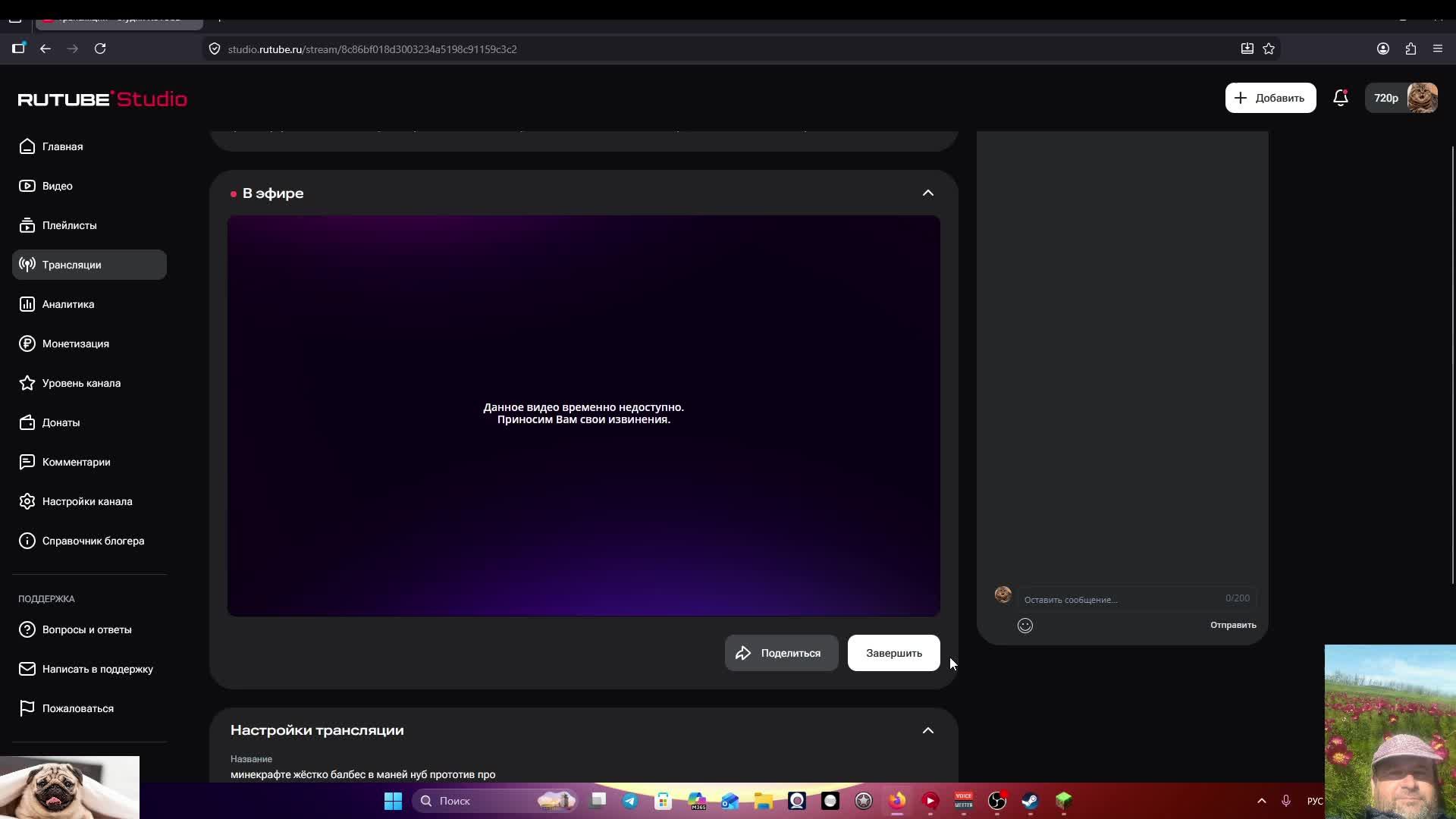Open the Донаты sidebar item
Screen dimensions: 1456x819
(61, 422)
